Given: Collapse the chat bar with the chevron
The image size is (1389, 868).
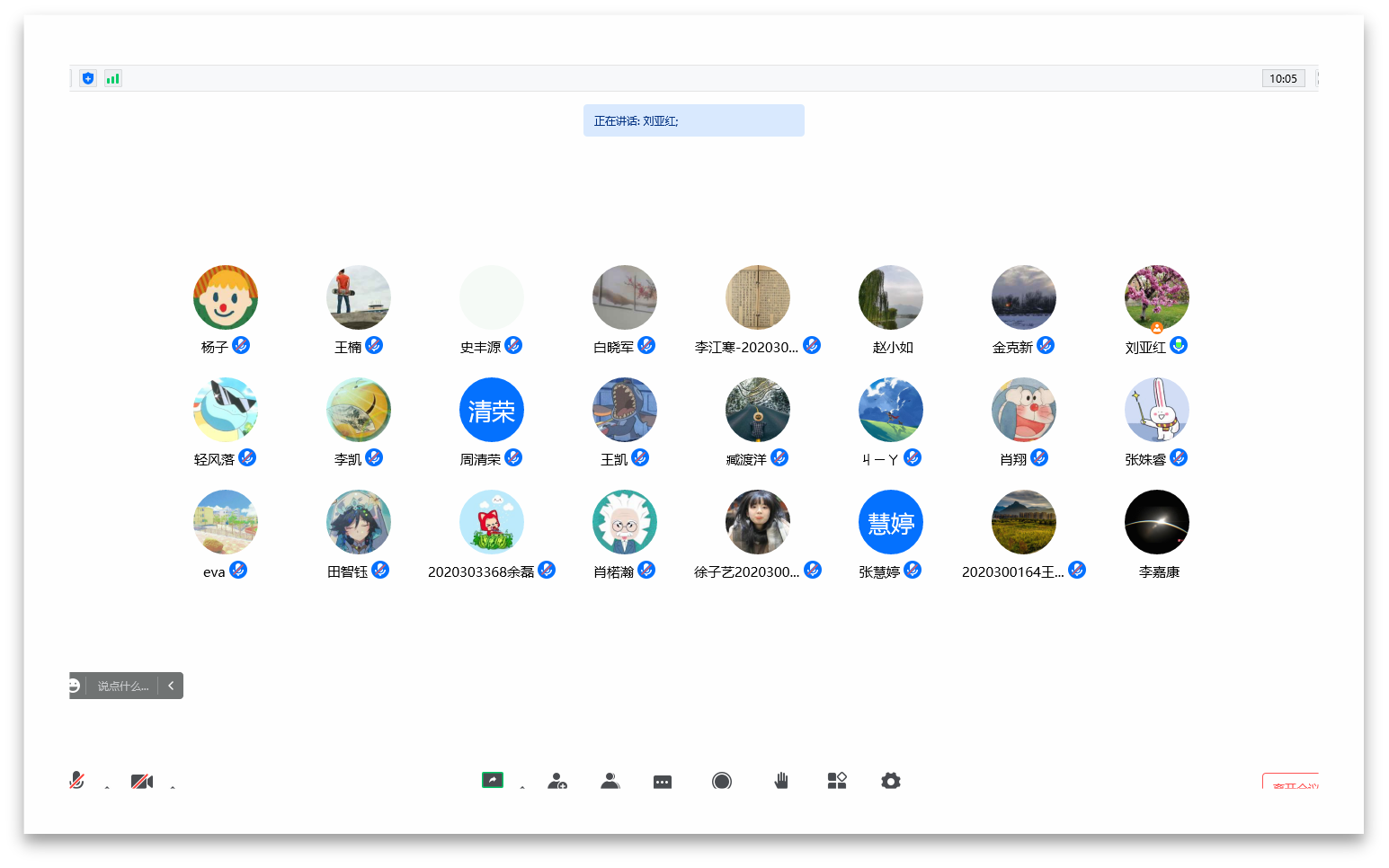Looking at the screenshot, I should coord(171,686).
